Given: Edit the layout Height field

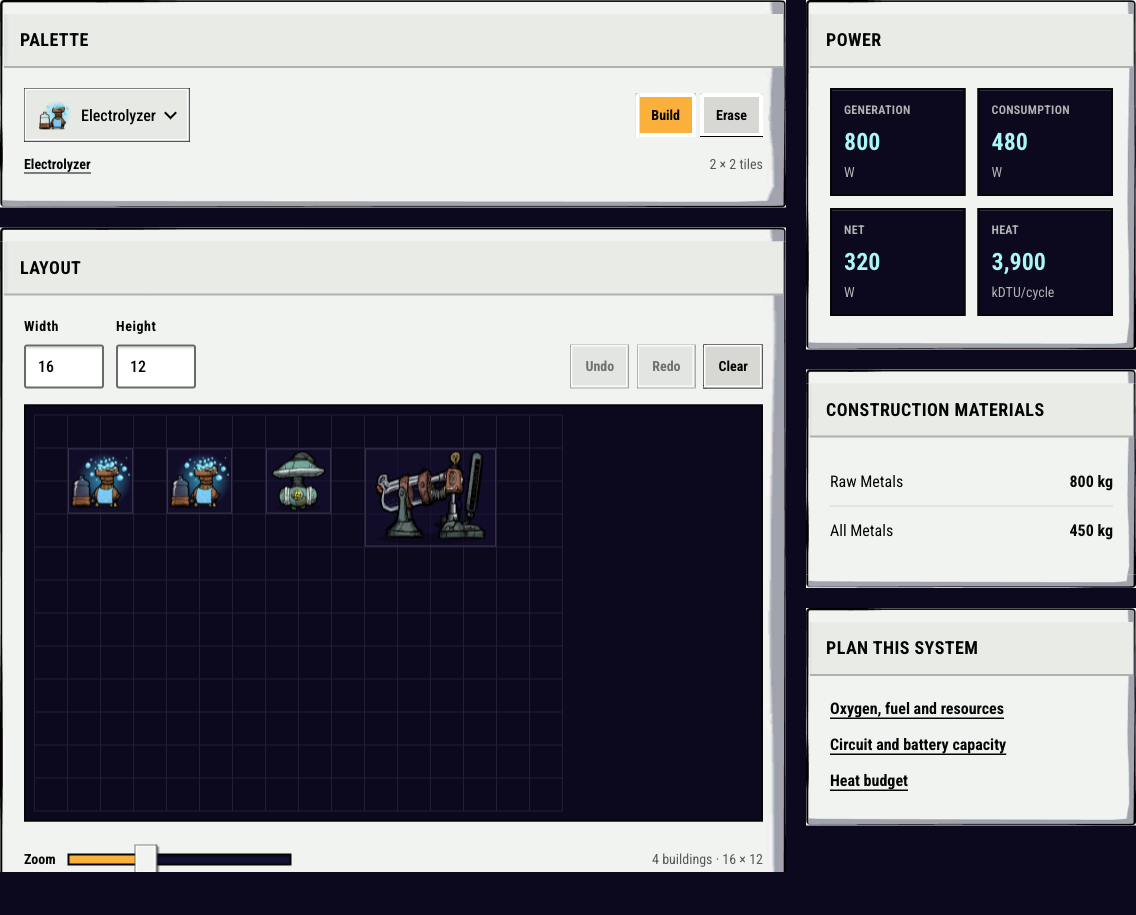Looking at the screenshot, I should 156,367.
